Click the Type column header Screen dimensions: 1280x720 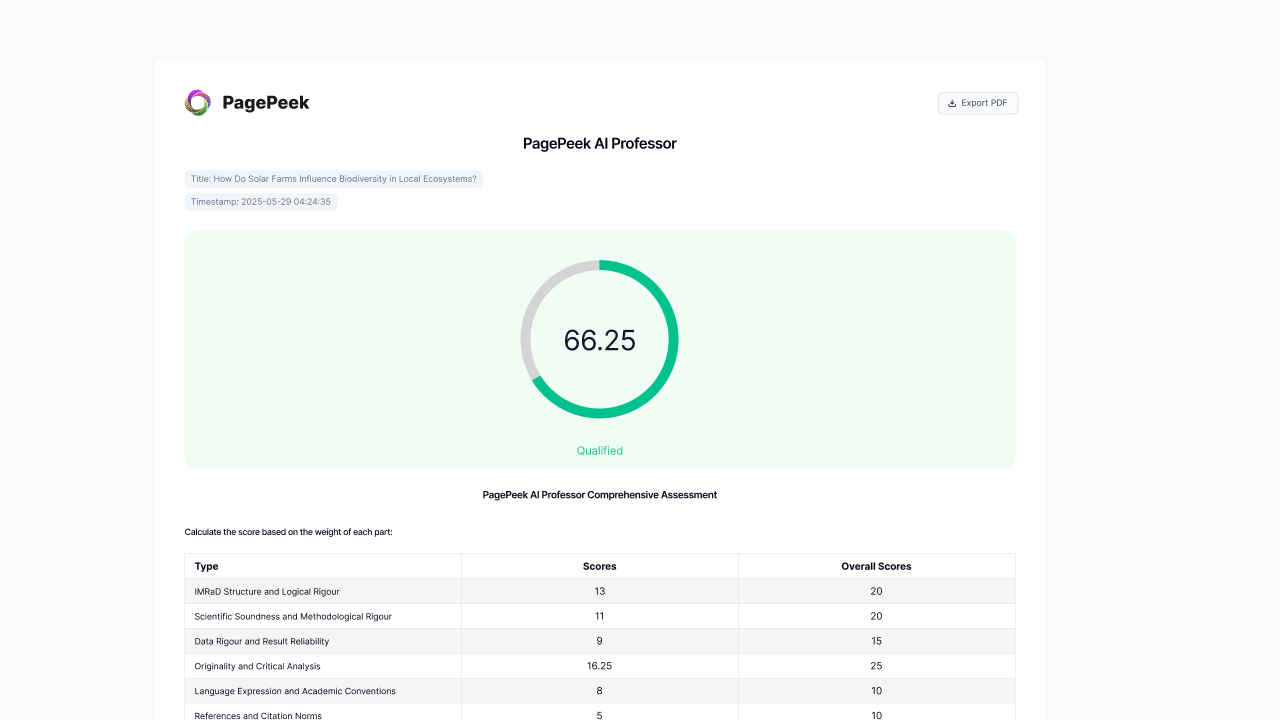click(x=207, y=566)
